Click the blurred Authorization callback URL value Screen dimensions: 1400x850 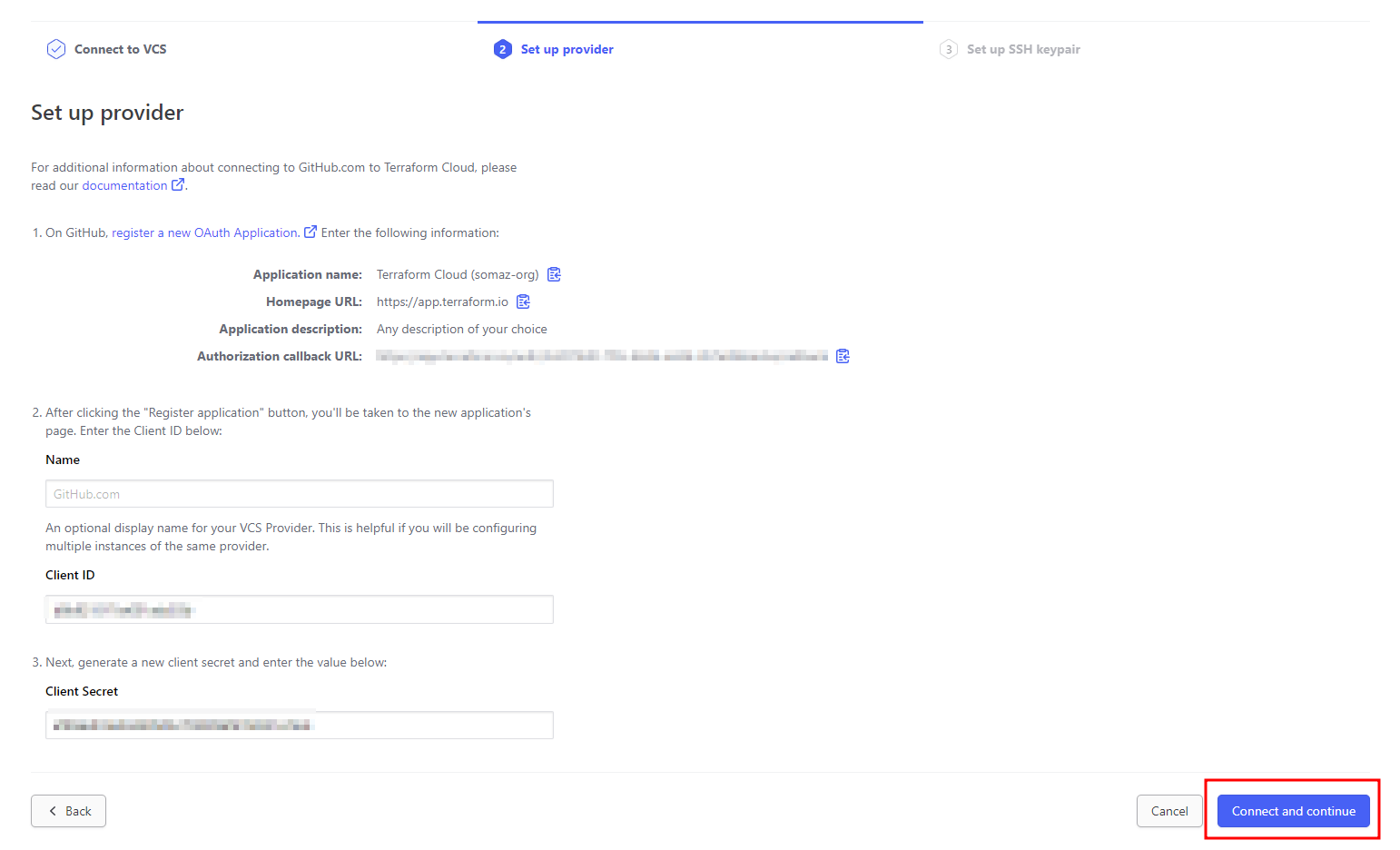[x=602, y=356]
